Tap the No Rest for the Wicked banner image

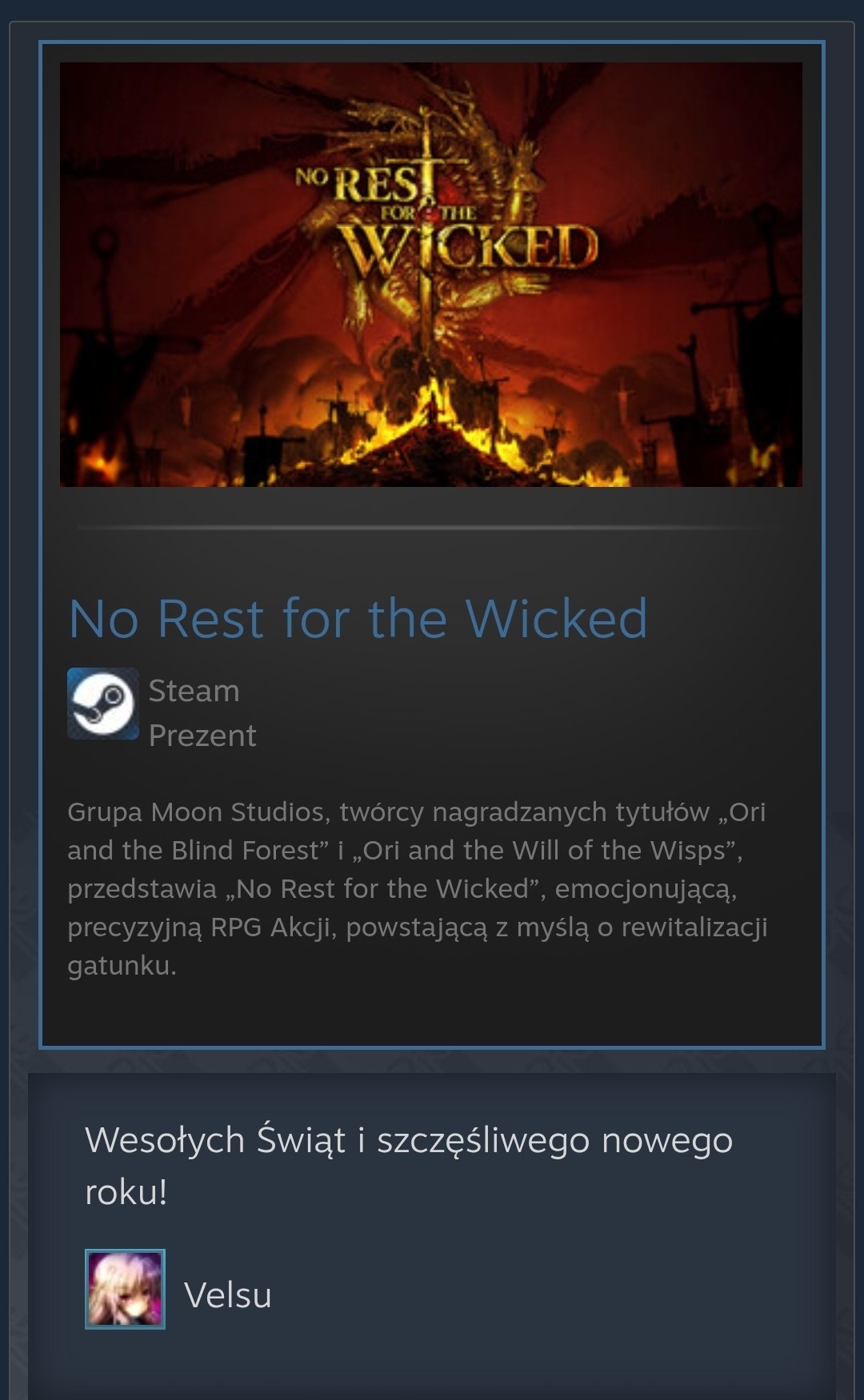click(x=431, y=274)
